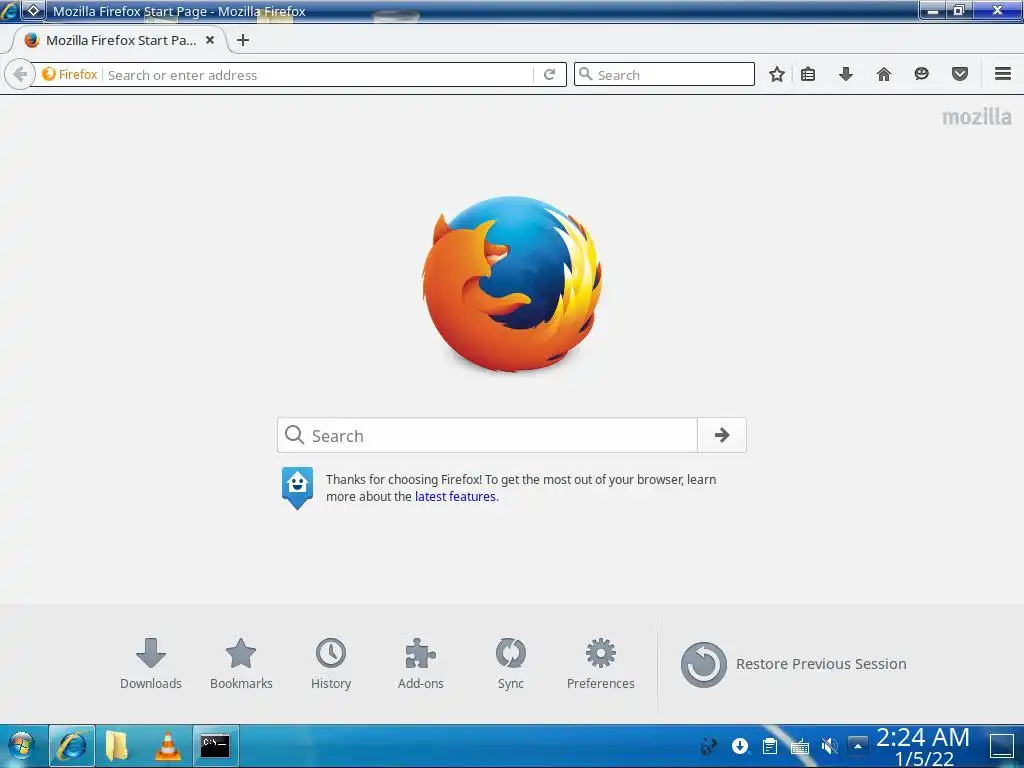Image resolution: width=1024 pixels, height=768 pixels.
Task: Open the downloads arrow in toolbar
Action: [x=846, y=74]
